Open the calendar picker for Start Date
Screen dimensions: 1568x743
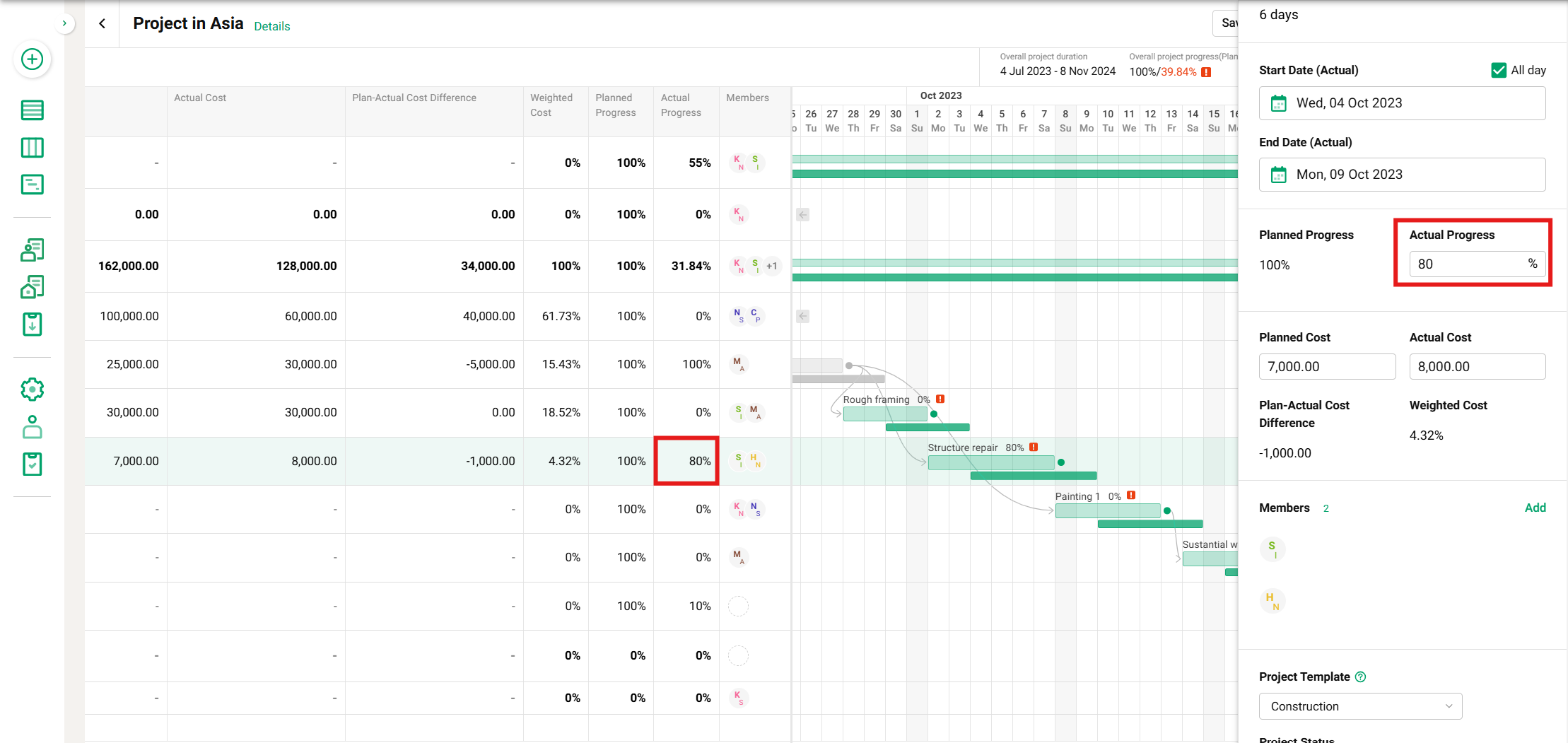(1280, 103)
